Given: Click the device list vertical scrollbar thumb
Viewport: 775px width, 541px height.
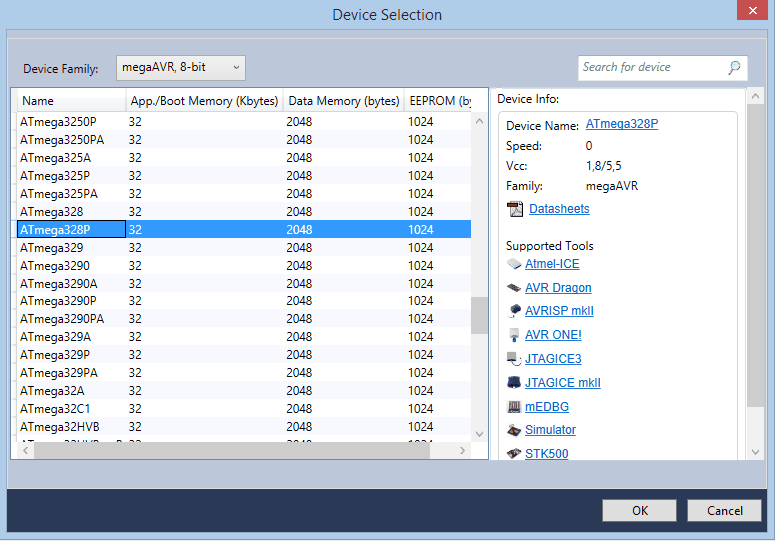Looking at the screenshot, I should (479, 314).
